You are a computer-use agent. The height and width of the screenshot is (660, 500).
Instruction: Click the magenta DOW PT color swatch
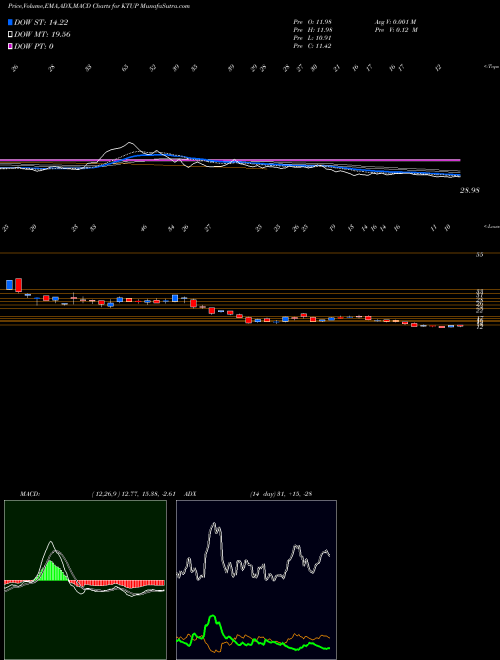click(x=10, y=46)
